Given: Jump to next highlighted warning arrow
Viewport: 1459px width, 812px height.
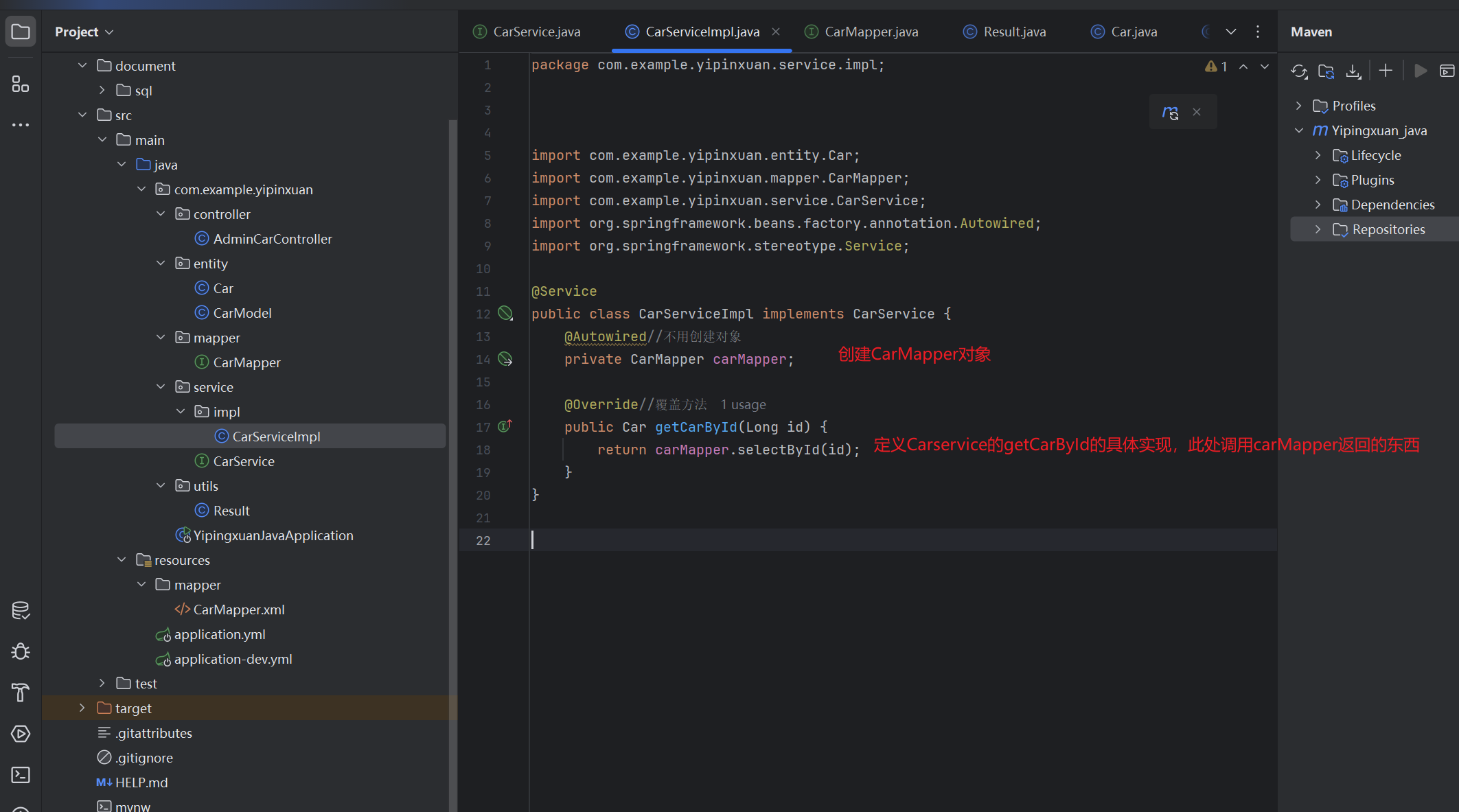Looking at the screenshot, I should (1265, 67).
